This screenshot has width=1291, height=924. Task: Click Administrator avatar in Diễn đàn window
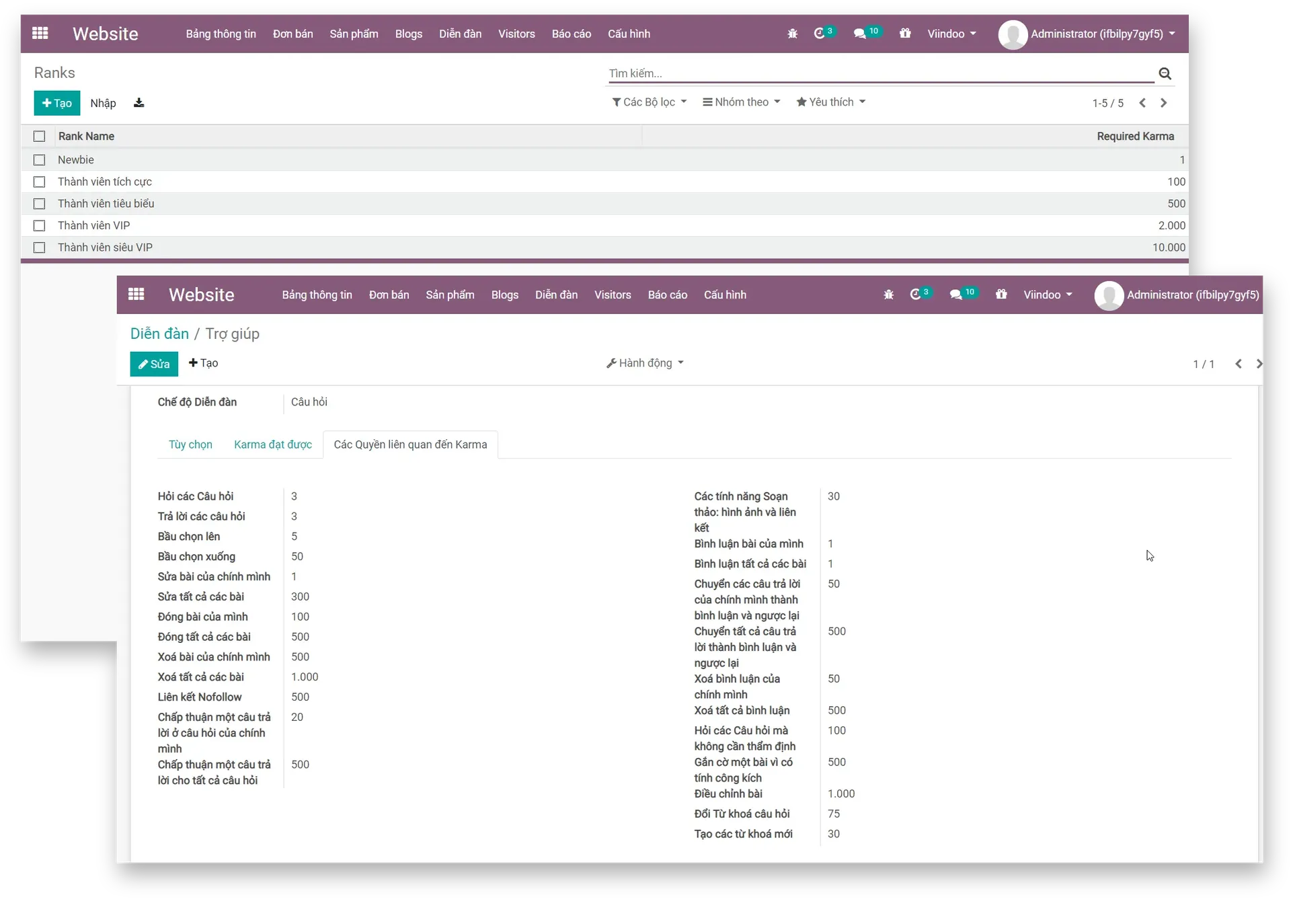pyautogui.click(x=1109, y=295)
